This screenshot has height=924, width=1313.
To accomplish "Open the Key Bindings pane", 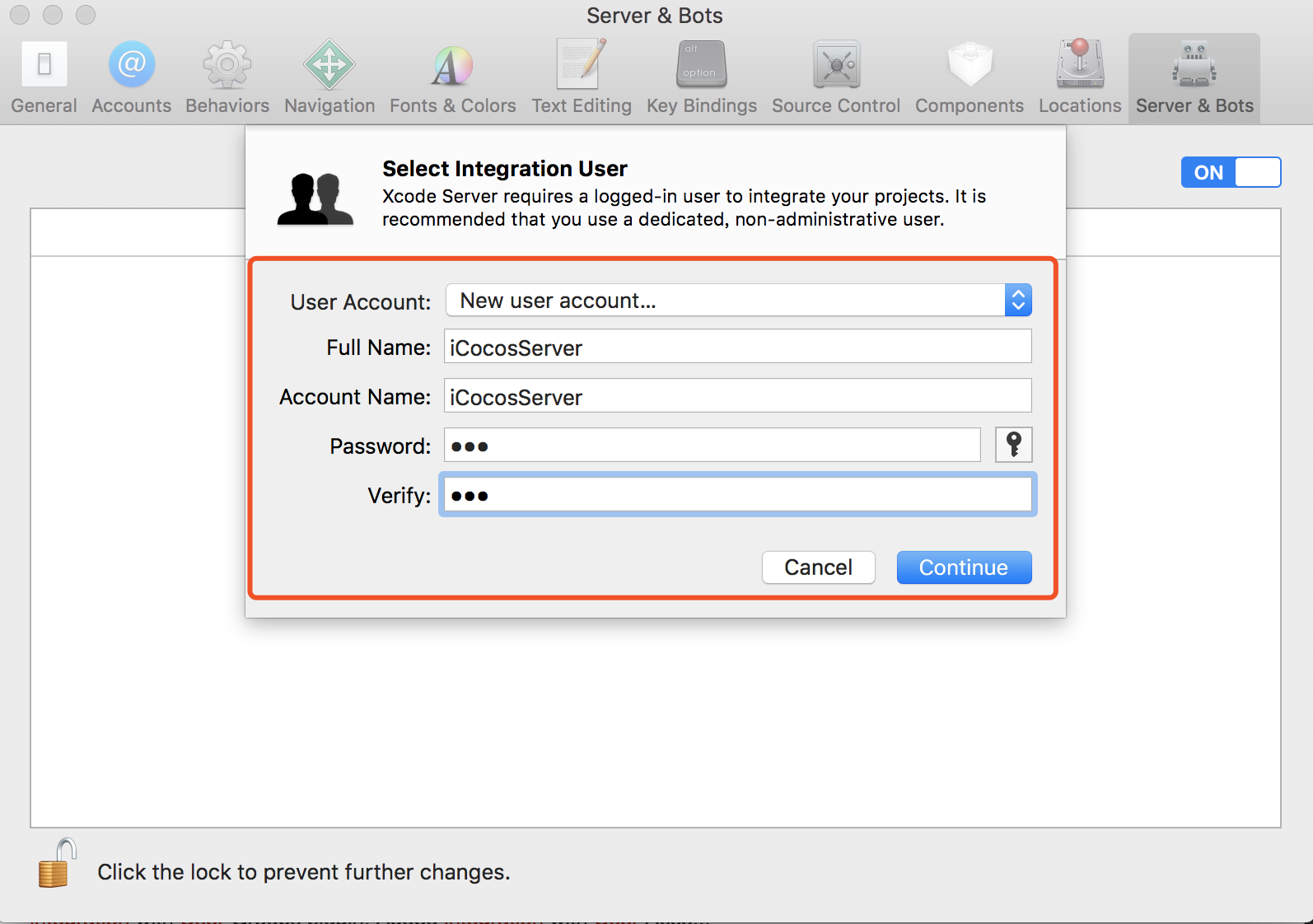I will point(702,78).
